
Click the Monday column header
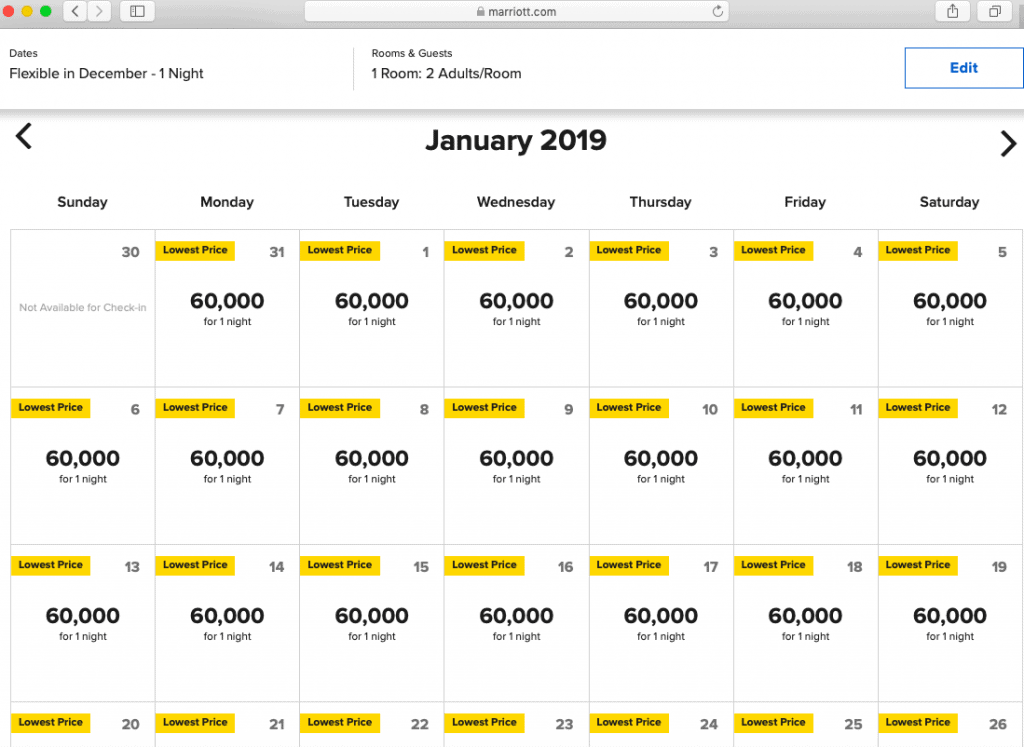click(227, 202)
